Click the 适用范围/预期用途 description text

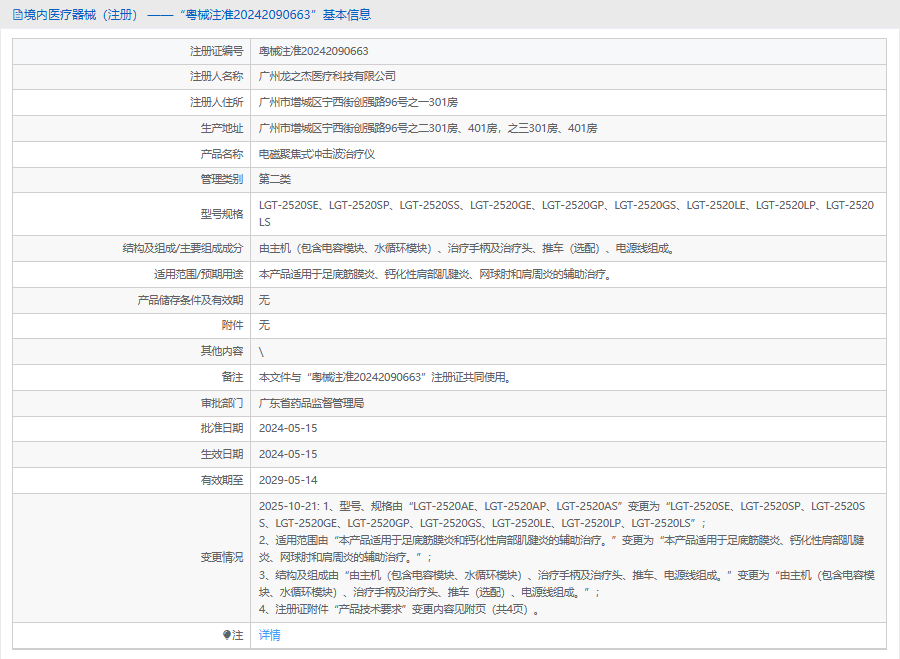[437, 274]
